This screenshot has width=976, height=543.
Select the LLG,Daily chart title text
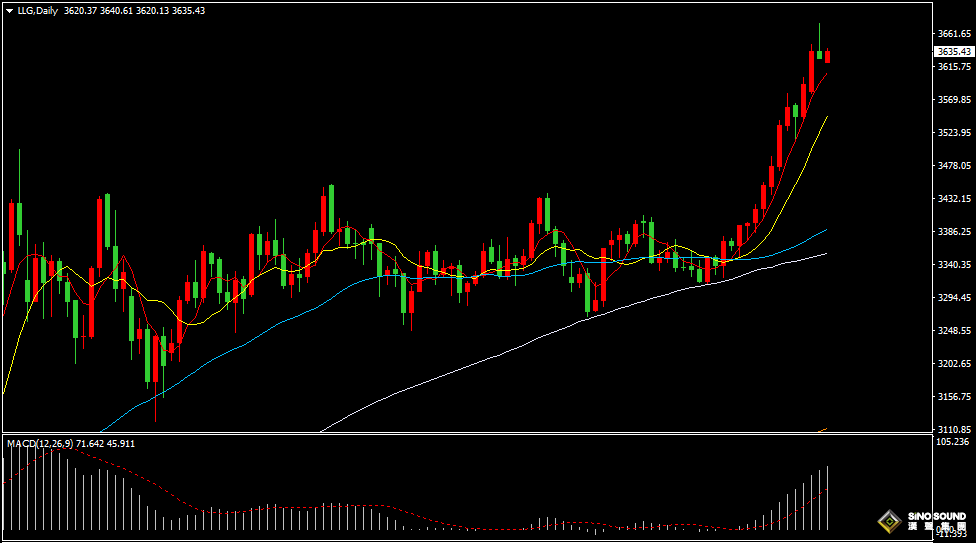coord(37,11)
